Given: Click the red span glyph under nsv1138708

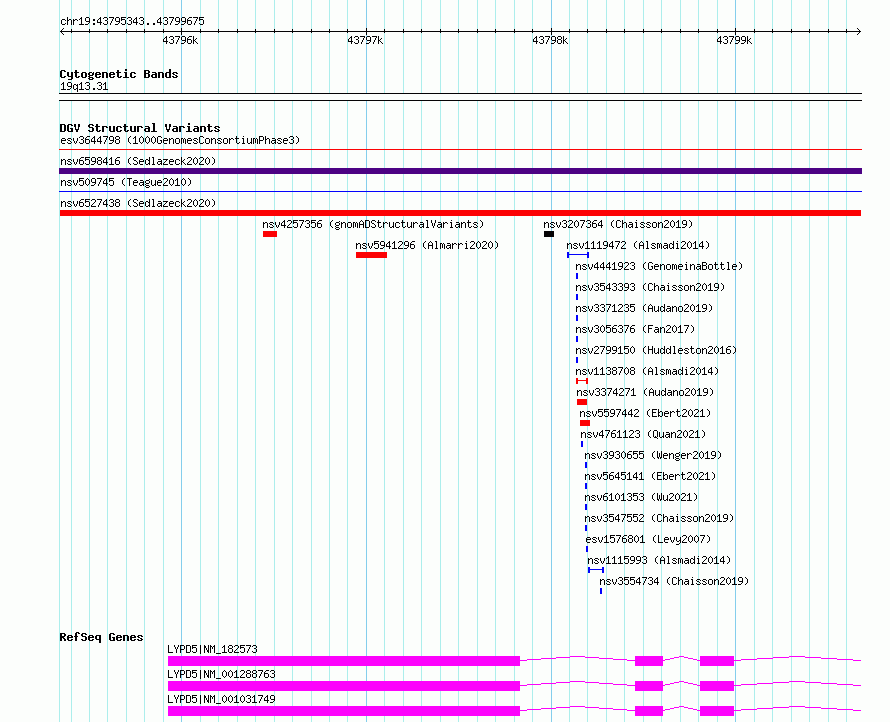Looking at the screenshot, I should pos(582,381).
